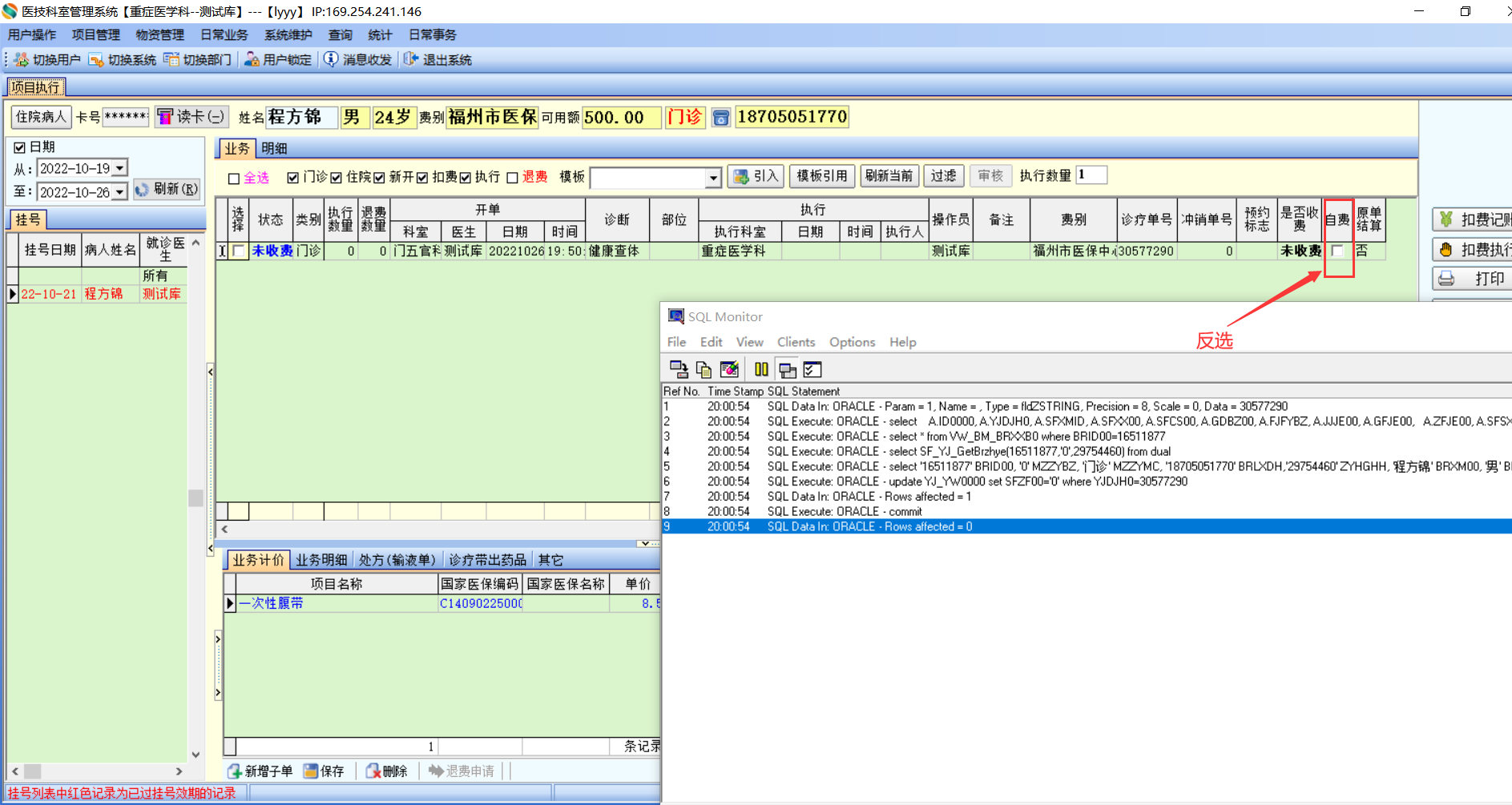Viewport: 1512px width, 805px height.
Task: Toggle SQL Monitor always-on-top window icon
Action: click(x=788, y=369)
